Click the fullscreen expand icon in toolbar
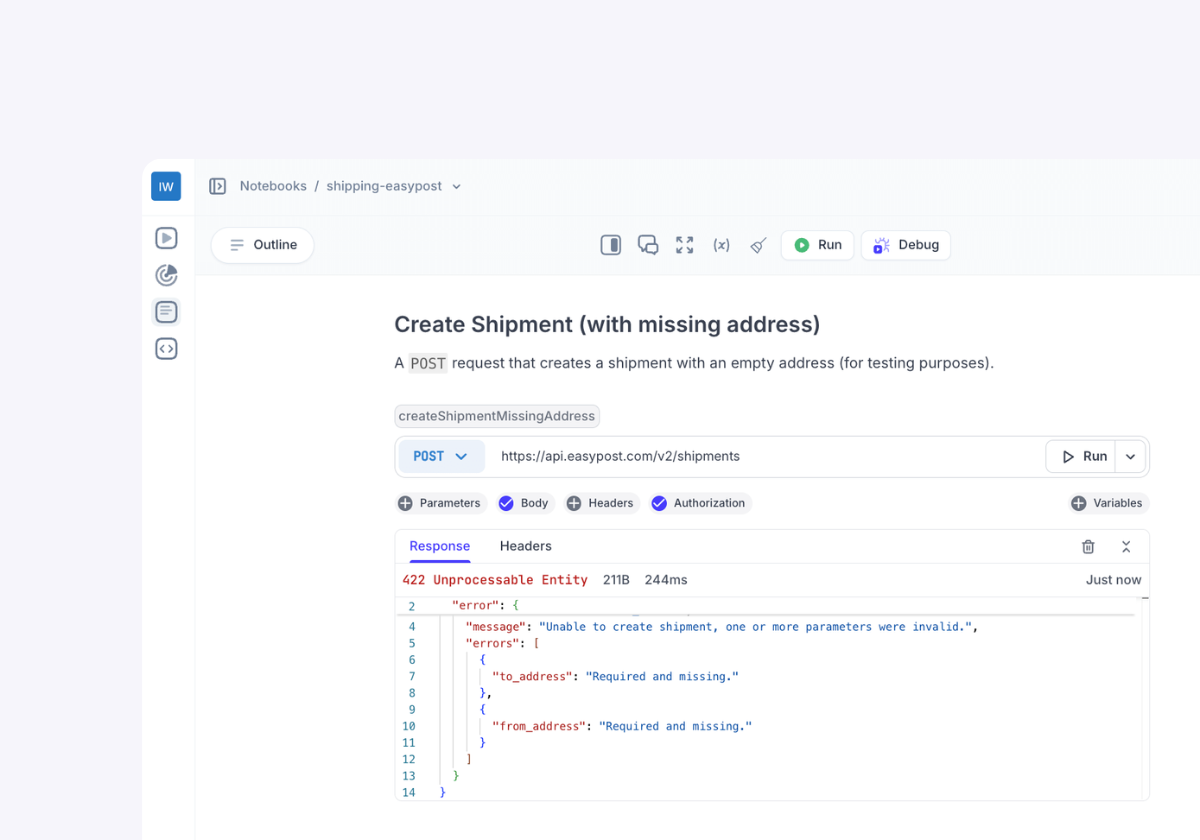Image resolution: width=1200 pixels, height=840 pixels. [x=684, y=245]
